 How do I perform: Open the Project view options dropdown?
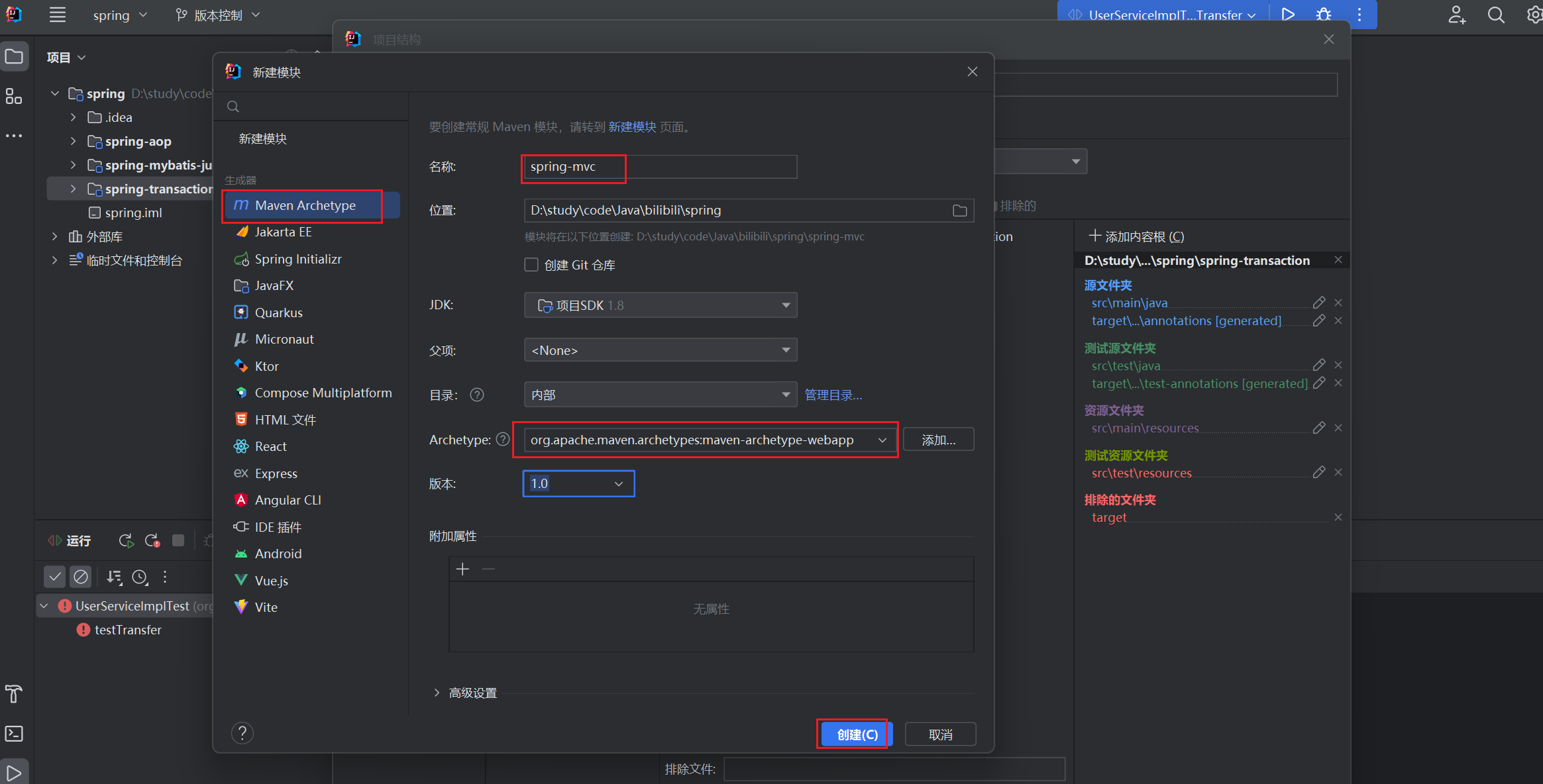66,58
